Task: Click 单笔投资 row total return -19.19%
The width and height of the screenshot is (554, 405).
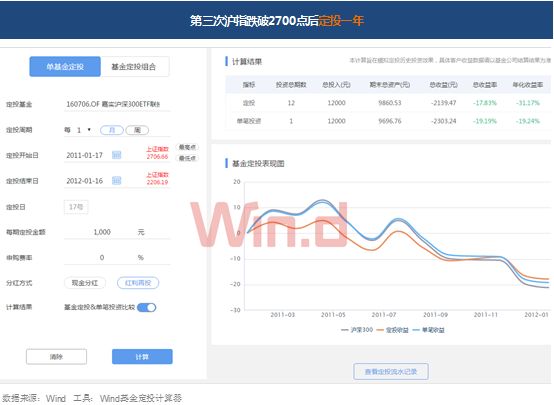Action: pos(485,121)
